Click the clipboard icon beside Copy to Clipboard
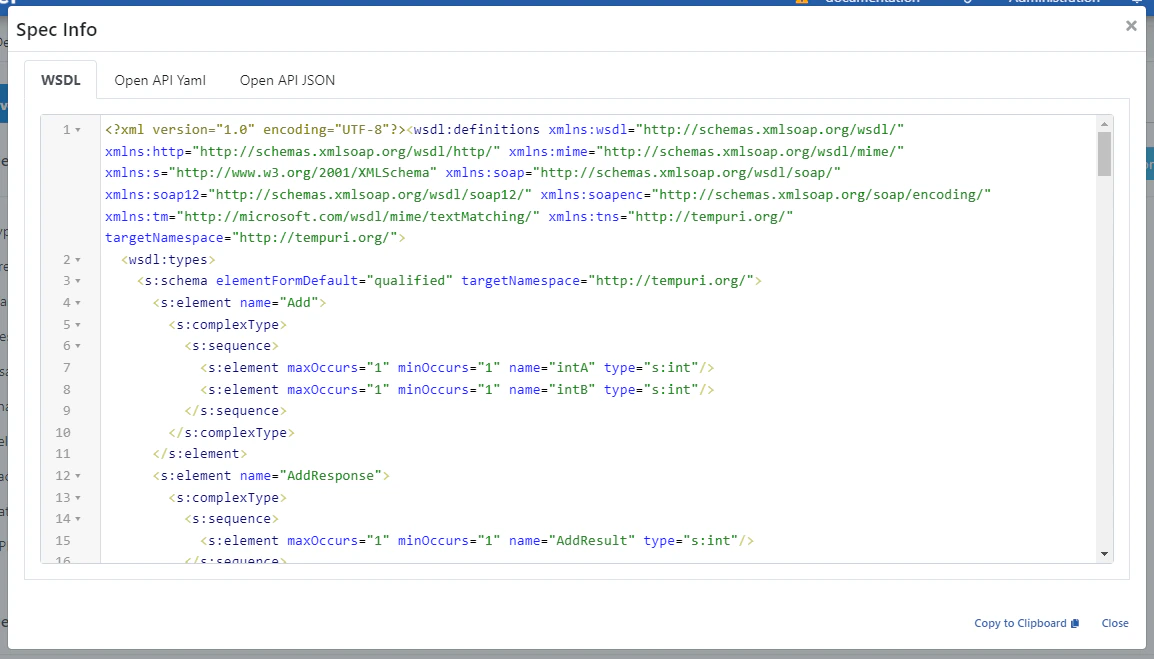This screenshot has width=1154, height=659. click(x=1073, y=622)
